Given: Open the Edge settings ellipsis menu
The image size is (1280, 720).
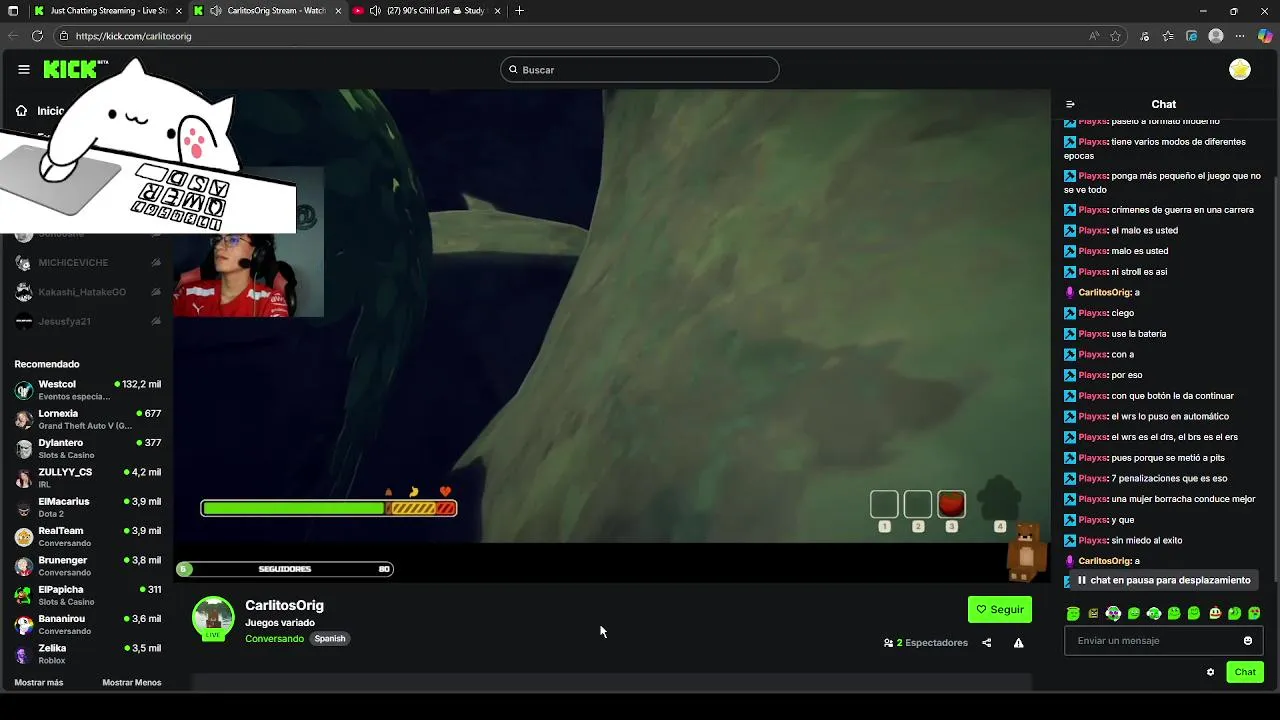Looking at the screenshot, I should pyautogui.click(x=1240, y=36).
